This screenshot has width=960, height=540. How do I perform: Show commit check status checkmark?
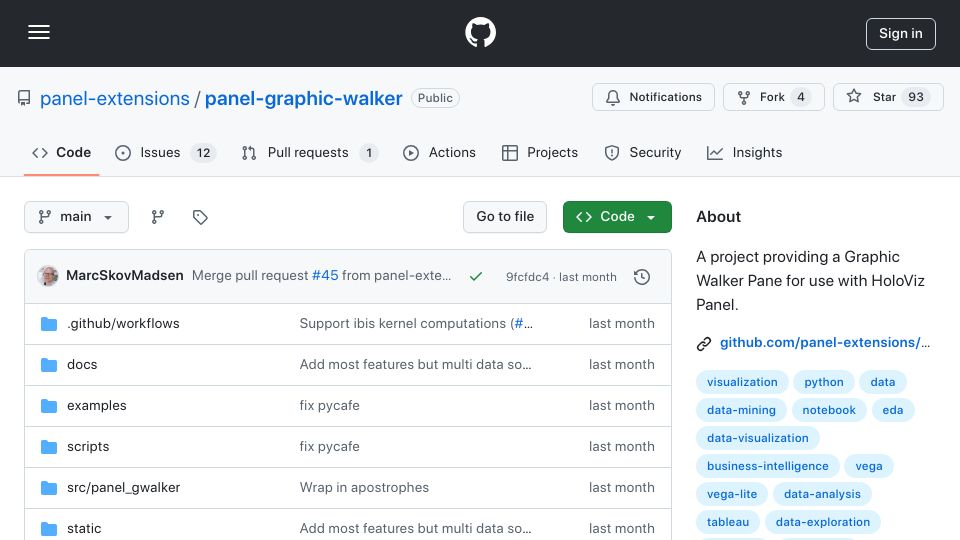pos(476,277)
